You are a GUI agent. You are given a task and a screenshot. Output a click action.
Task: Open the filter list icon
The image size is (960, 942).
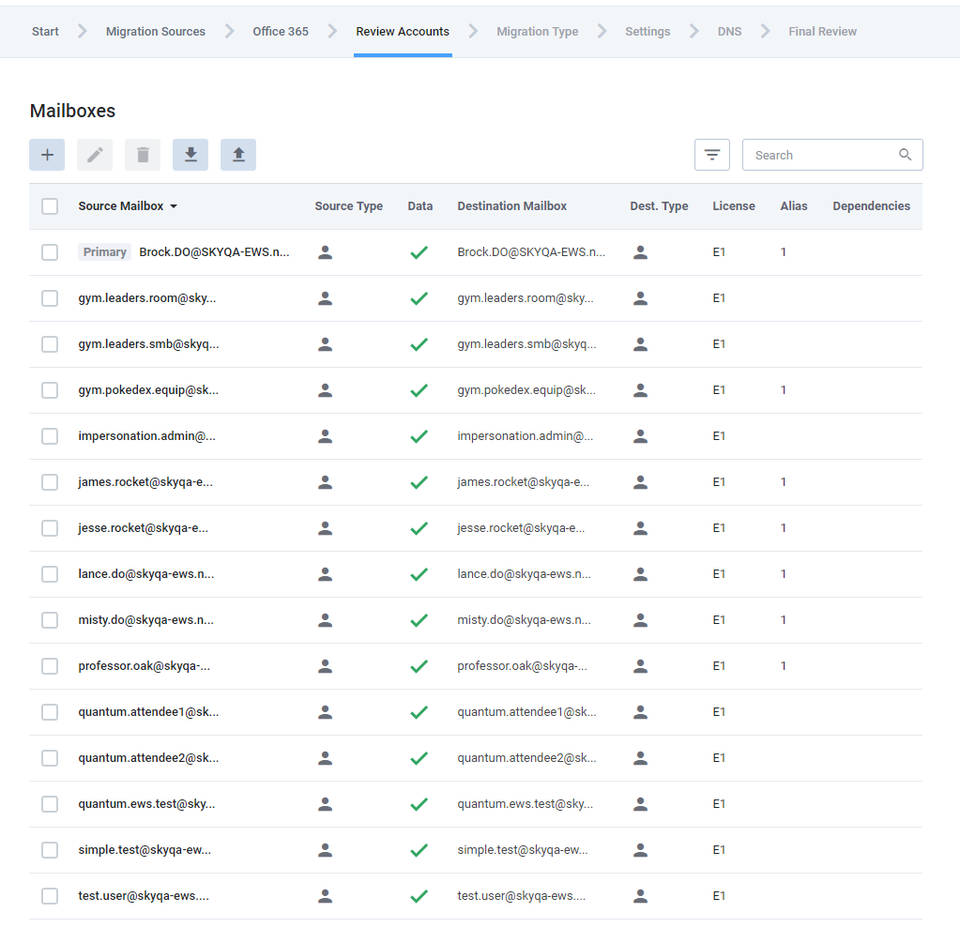[712, 155]
